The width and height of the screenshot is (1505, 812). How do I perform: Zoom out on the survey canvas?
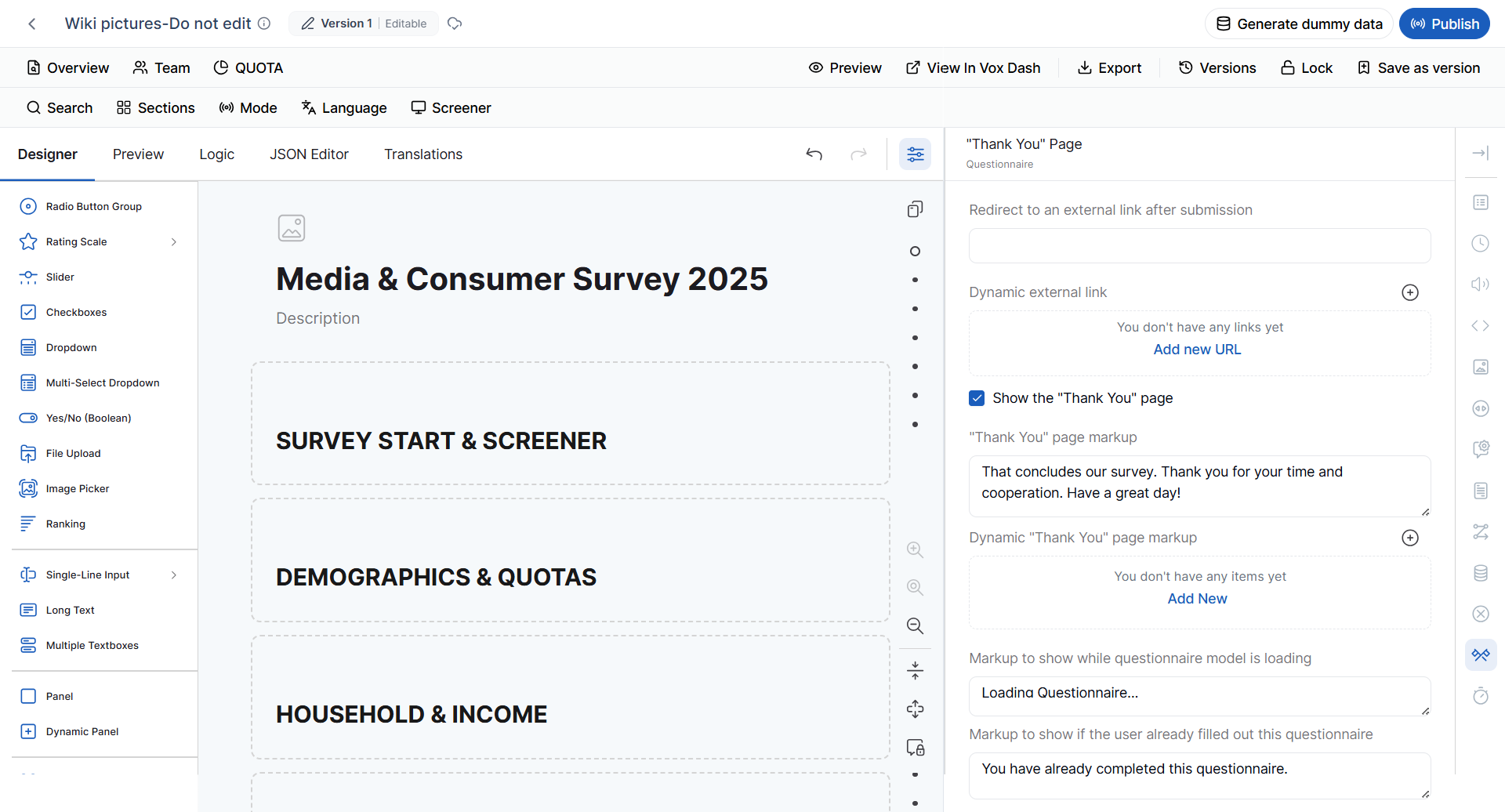tap(915, 625)
